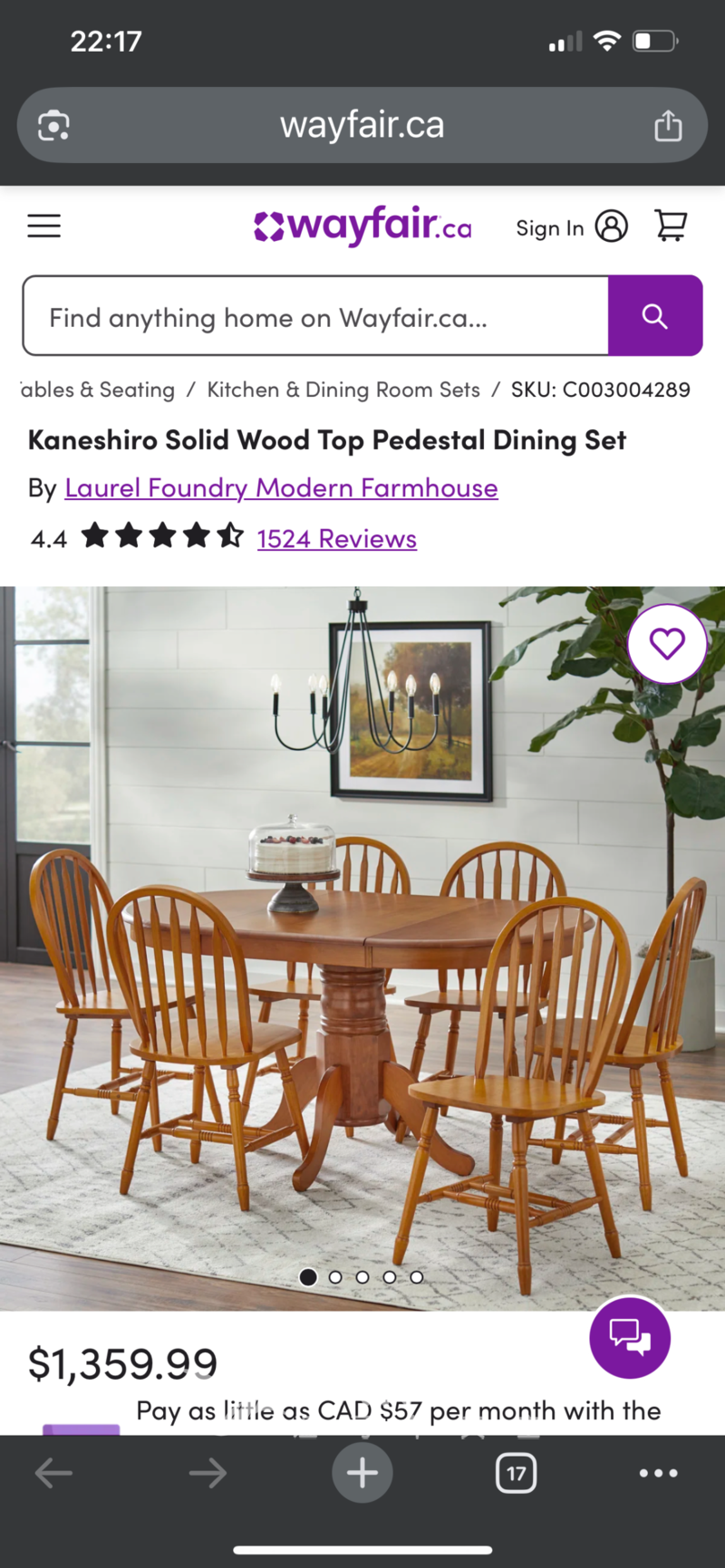Tap the browser share icon
This screenshot has height=1568, width=725.
[668, 125]
